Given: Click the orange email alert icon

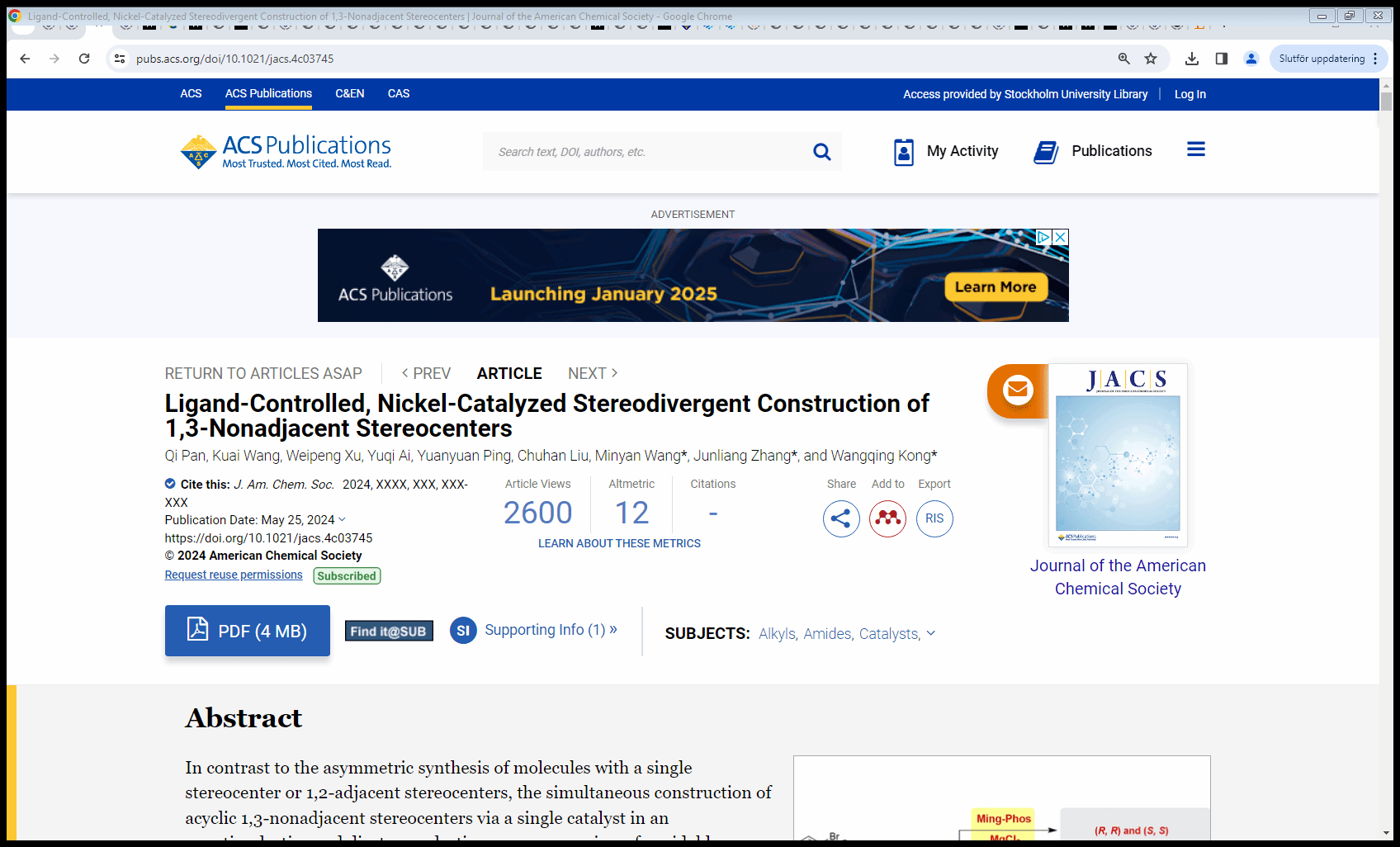Looking at the screenshot, I should (1017, 390).
